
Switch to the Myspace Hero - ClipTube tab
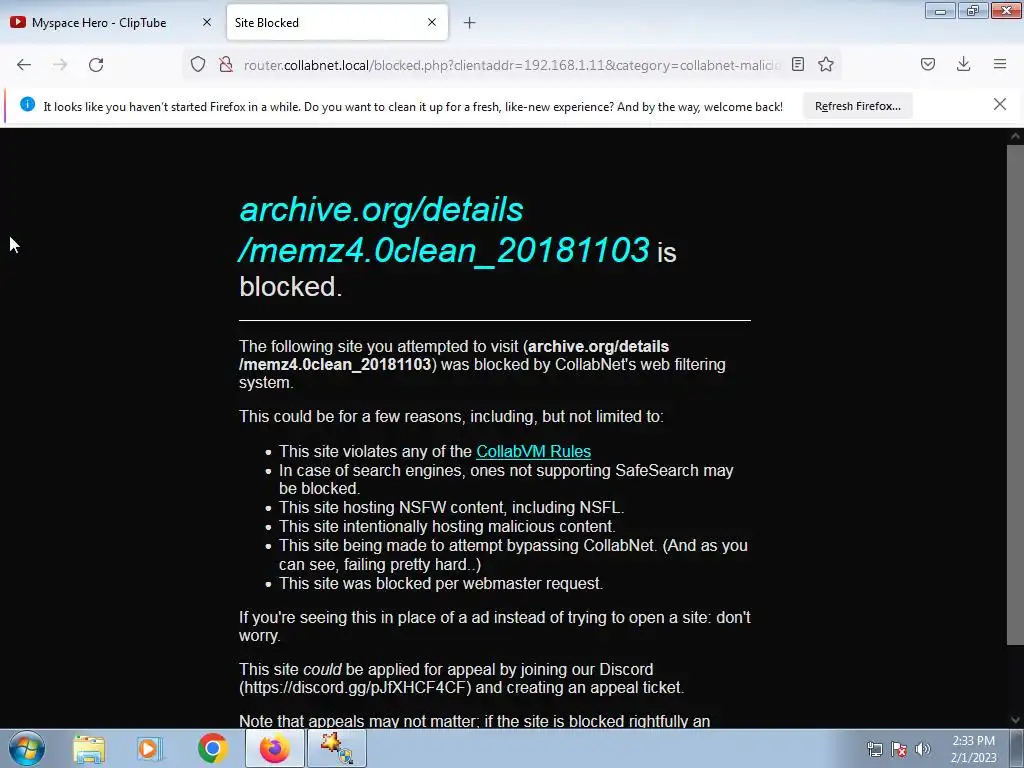(111, 23)
